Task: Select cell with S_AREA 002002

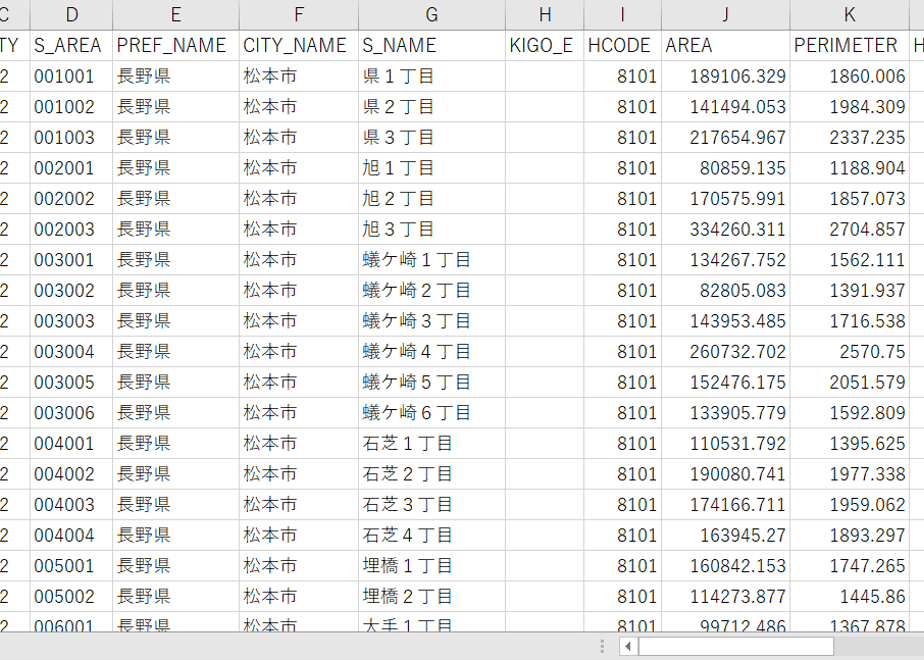Action: [71, 199]
